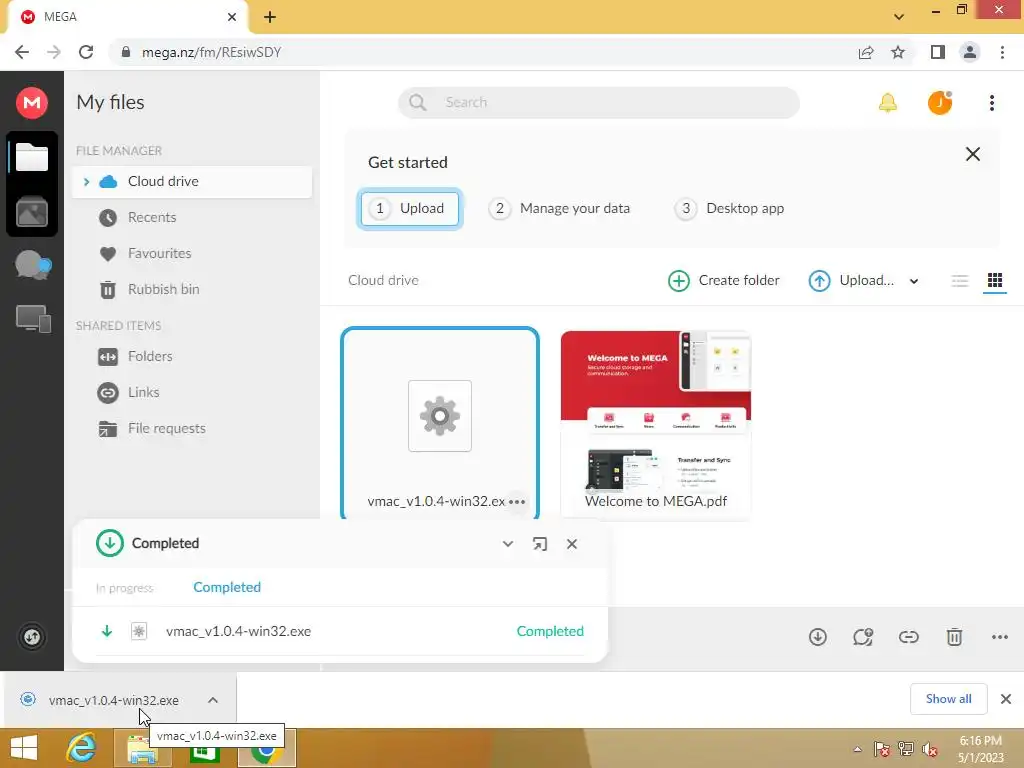Open Cloud drive in the file manager list
This screenshot has height=768, width=1024.
coord(192,182)
